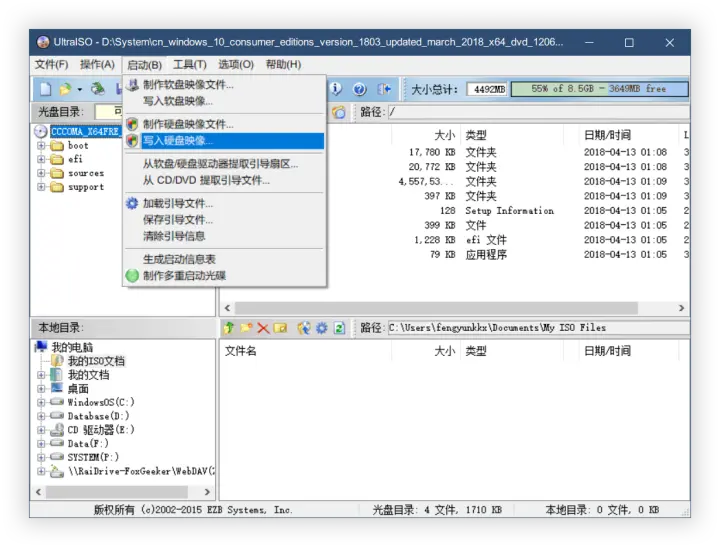Expand the Data(F:) drive node
The height and width of the screenshot is (547, 720).
41,444
